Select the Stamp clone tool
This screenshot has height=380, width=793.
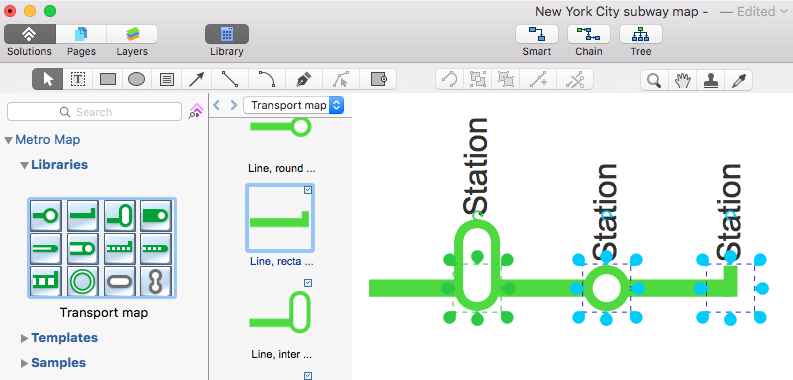710,80
